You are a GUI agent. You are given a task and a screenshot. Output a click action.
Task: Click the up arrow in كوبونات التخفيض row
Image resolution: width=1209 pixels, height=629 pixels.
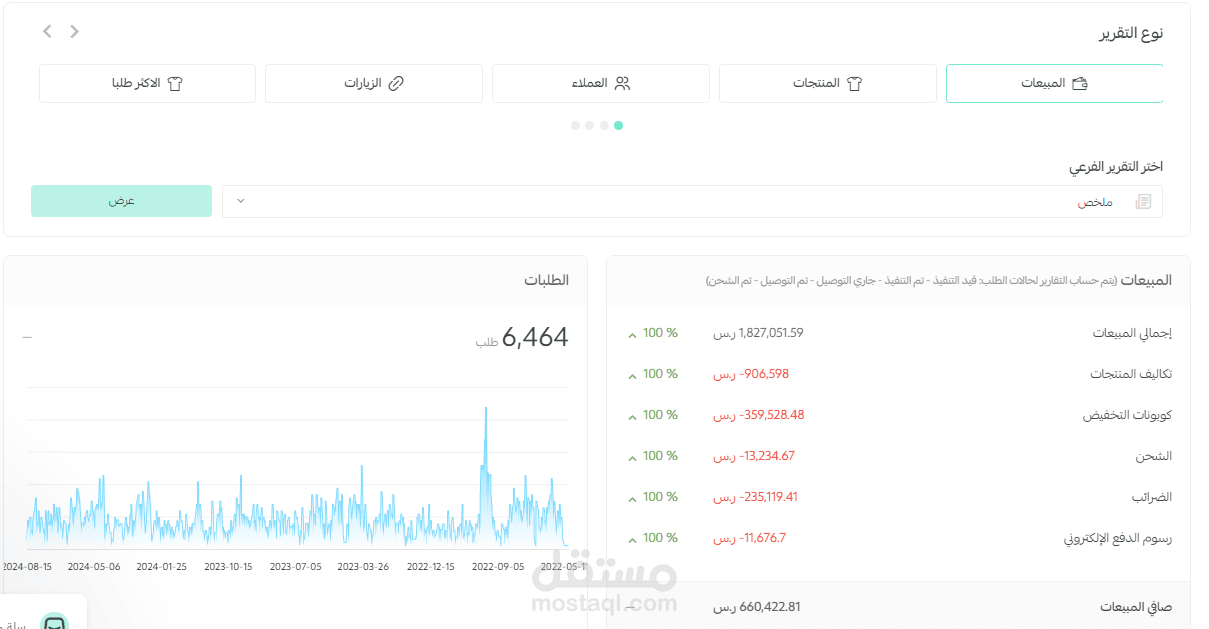[x=632, y=417]
